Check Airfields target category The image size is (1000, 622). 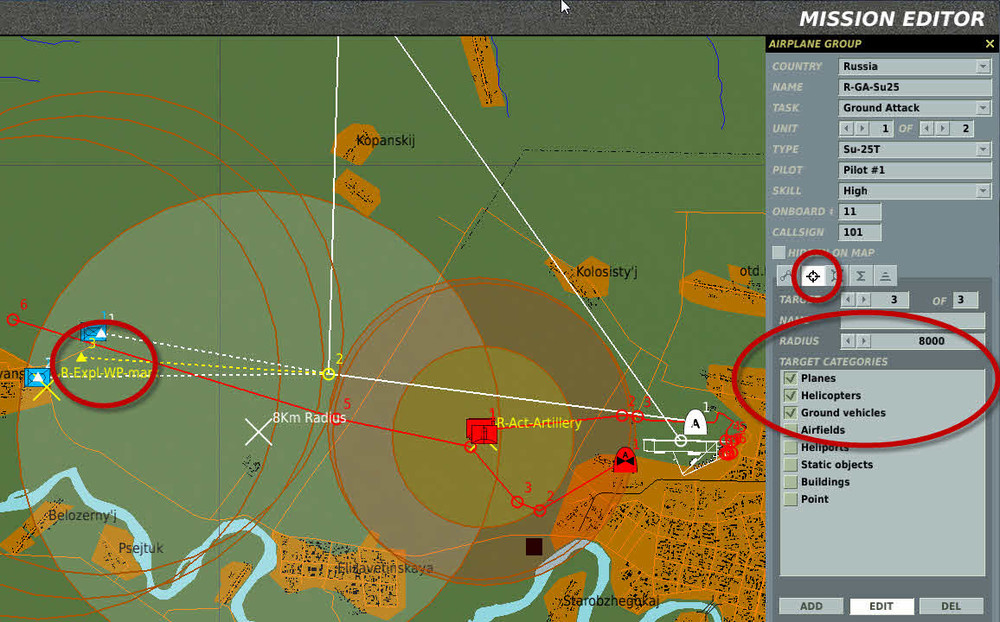pyautogui.click(x=791, y=429)
